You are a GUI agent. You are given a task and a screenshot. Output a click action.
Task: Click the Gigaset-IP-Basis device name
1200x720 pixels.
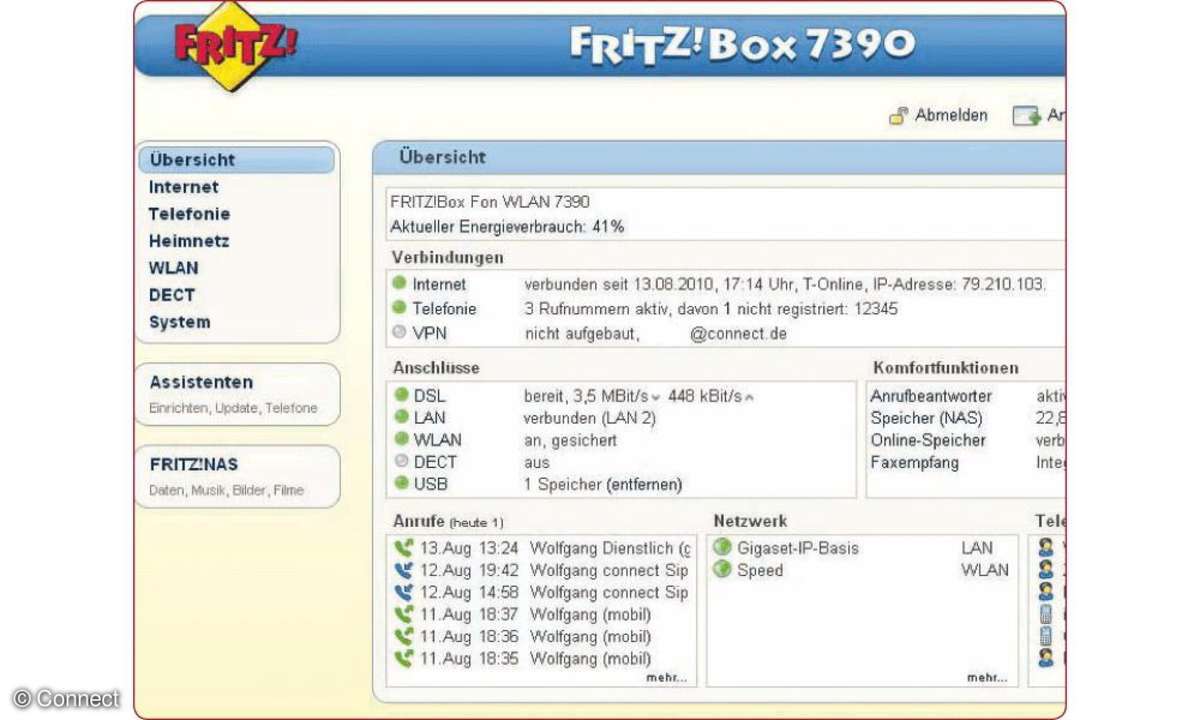[798, 548]
